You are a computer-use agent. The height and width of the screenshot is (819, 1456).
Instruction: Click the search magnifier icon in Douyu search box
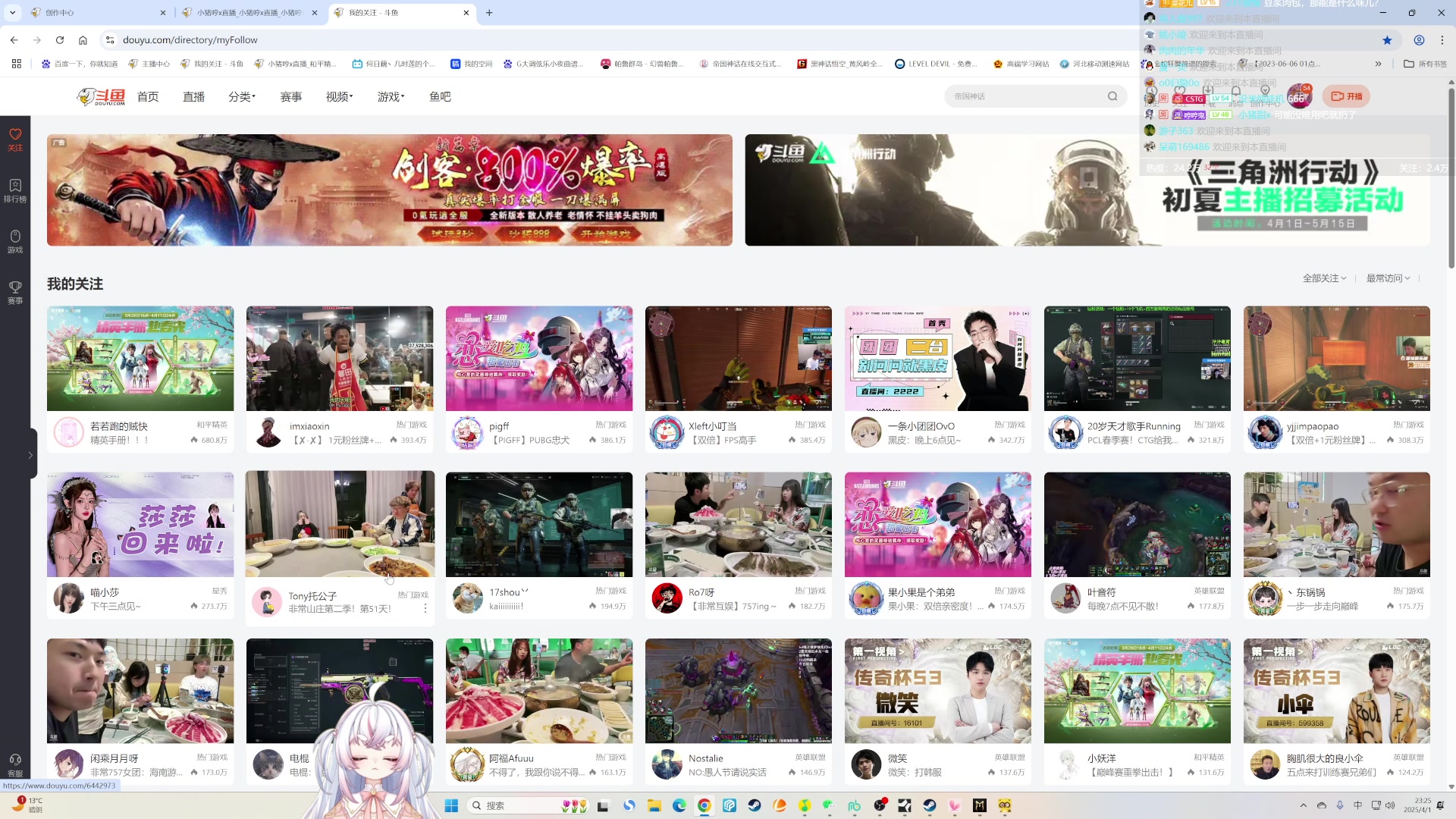1112,96
